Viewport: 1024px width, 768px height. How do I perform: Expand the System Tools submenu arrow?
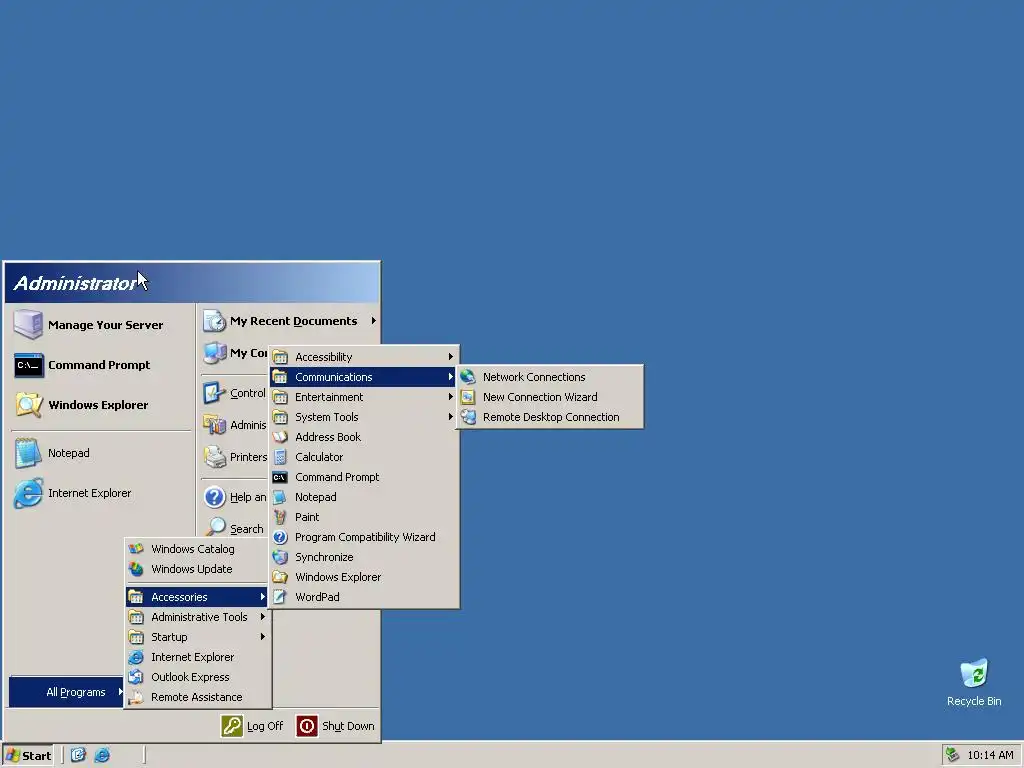coord(451,417)
